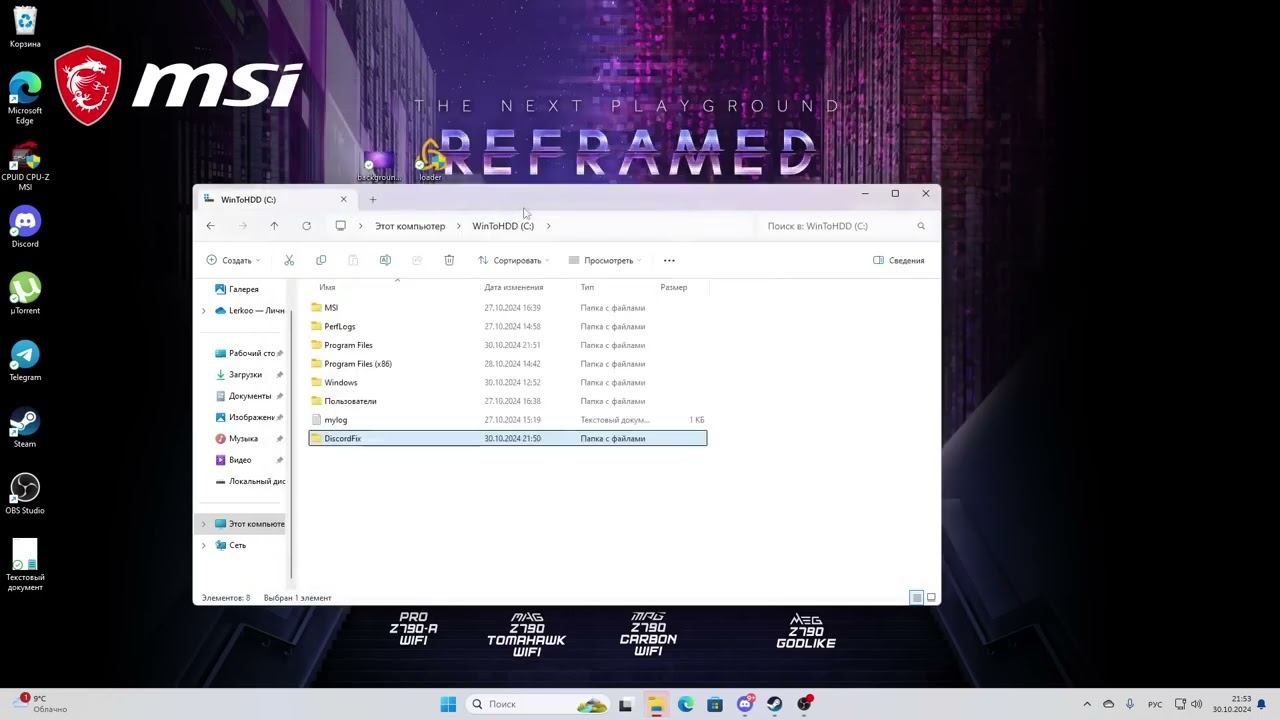Open chevron after WinToHDD (C:) in breadcrumb
1280x720 pixels.
pyautogui.click(x=548, y=226)
